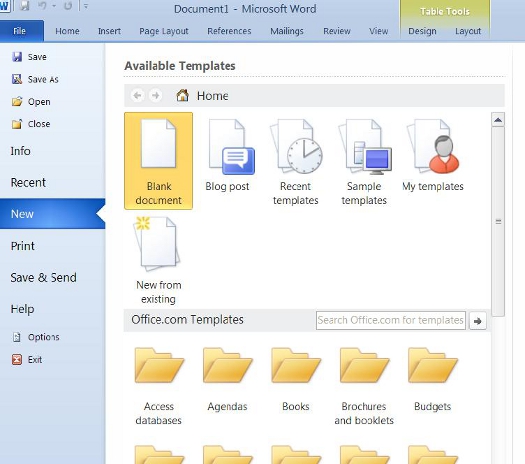Click Redo in Quick Access Toolbar

[x=68, y=6]
